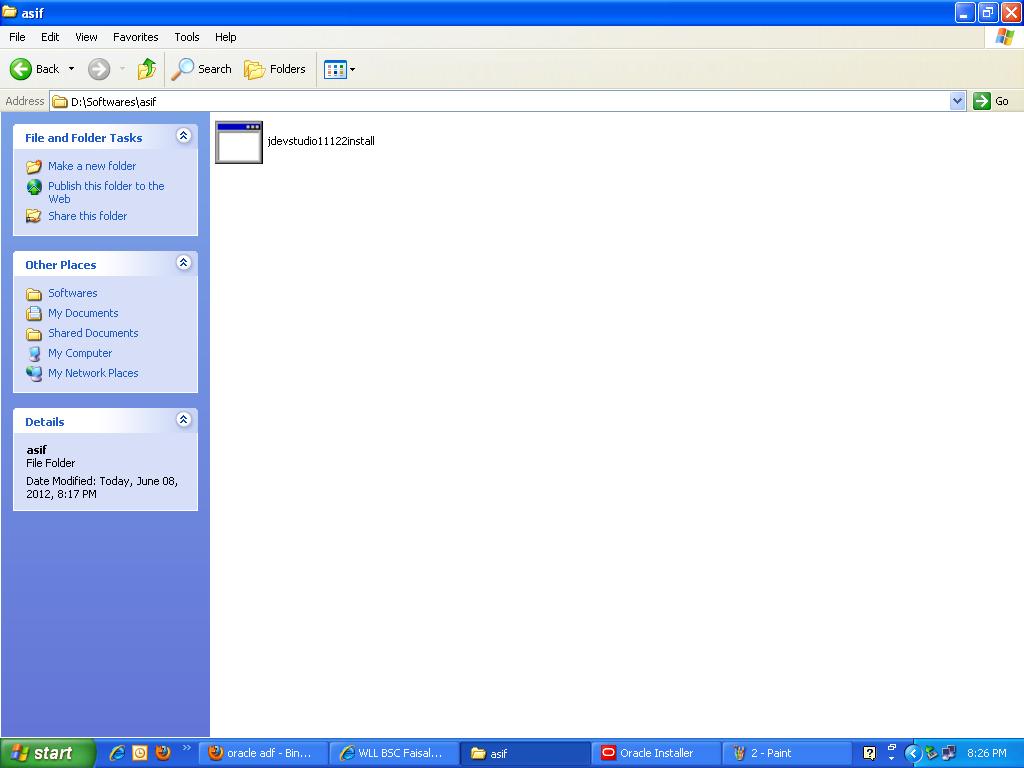Screen dimensions: 1024x768
Task: Open the Help menu
Action: coord(225,37)
